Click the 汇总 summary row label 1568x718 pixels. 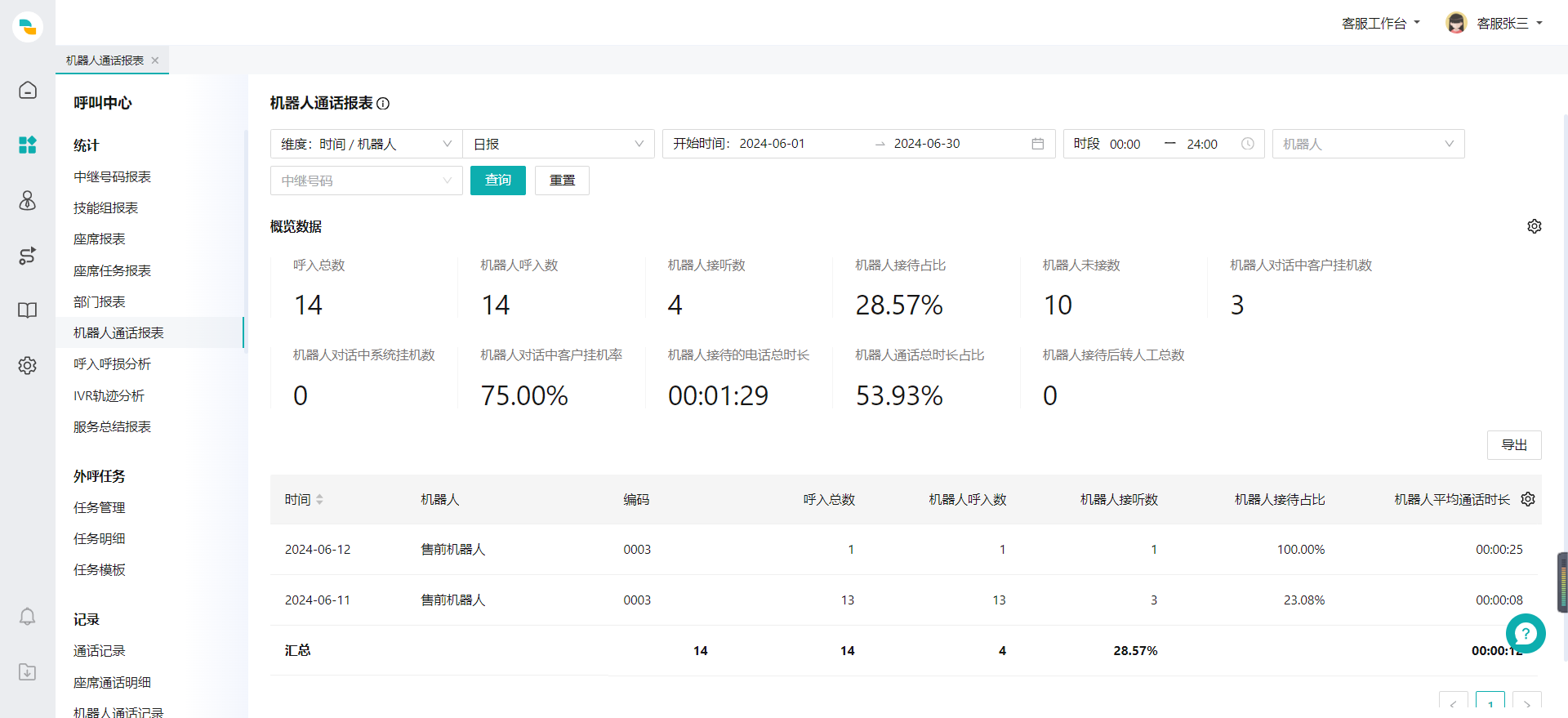click(298, 651)
